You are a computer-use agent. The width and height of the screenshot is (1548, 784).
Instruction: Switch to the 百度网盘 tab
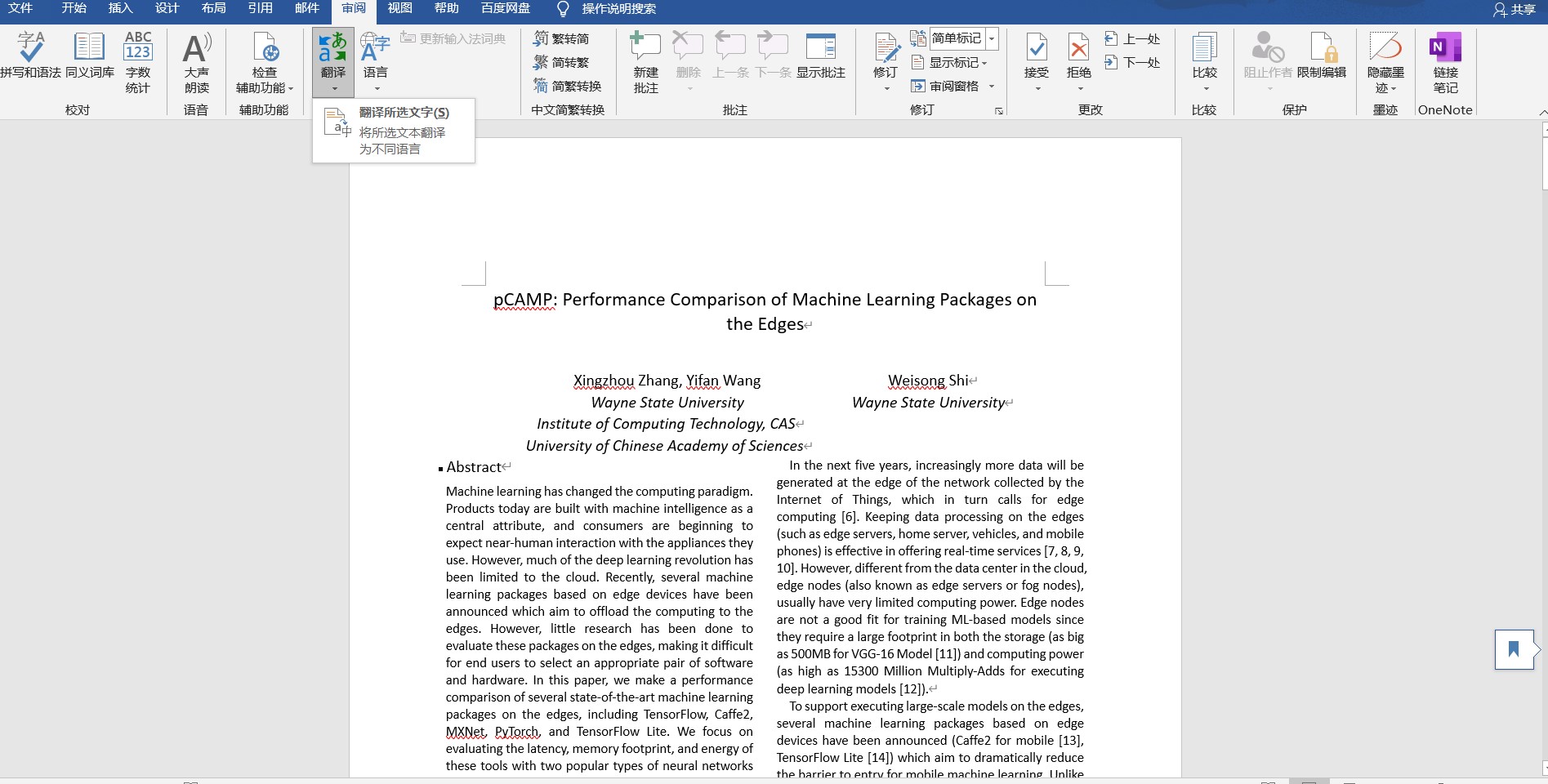tap(506, 8)
